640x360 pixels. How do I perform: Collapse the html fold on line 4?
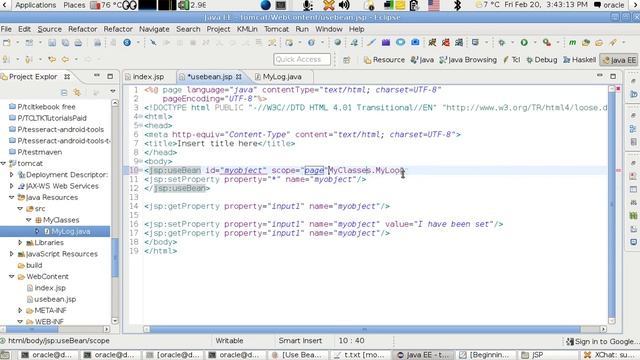140,116
